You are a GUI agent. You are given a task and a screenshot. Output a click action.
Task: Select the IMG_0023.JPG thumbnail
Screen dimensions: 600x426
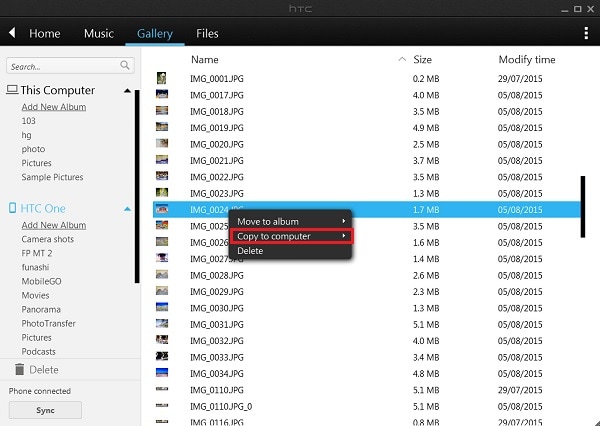click(162, 193)
